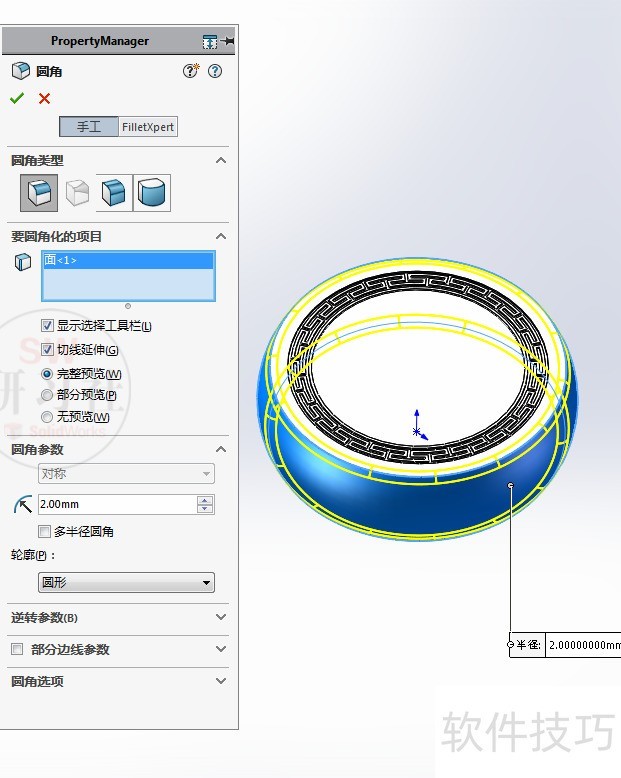
Task: Click the 圆角 feature icon in header
Action: tap(20, 71)
